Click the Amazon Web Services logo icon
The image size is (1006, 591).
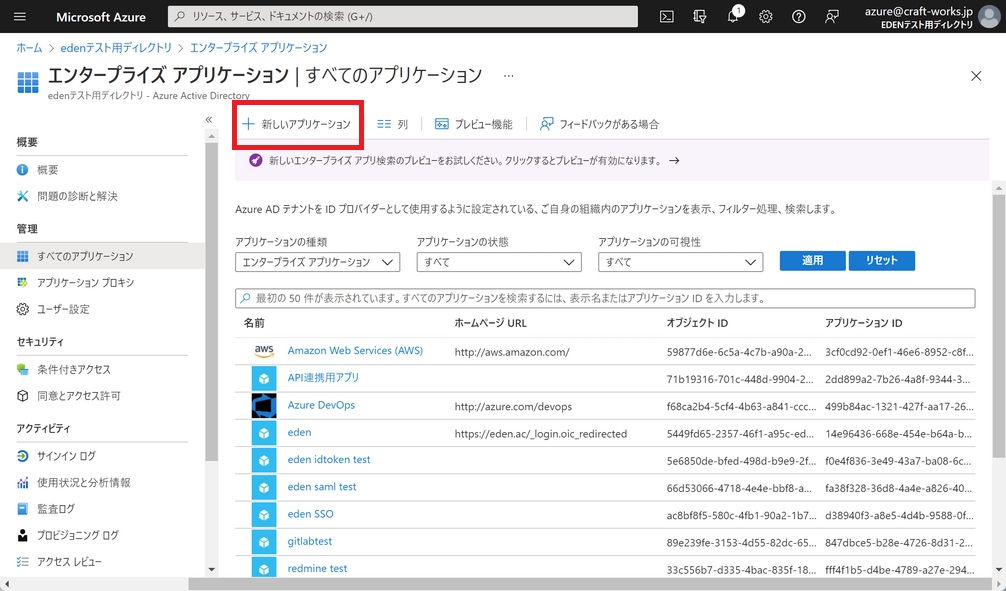pyautogui.click(x=264, y=351)
